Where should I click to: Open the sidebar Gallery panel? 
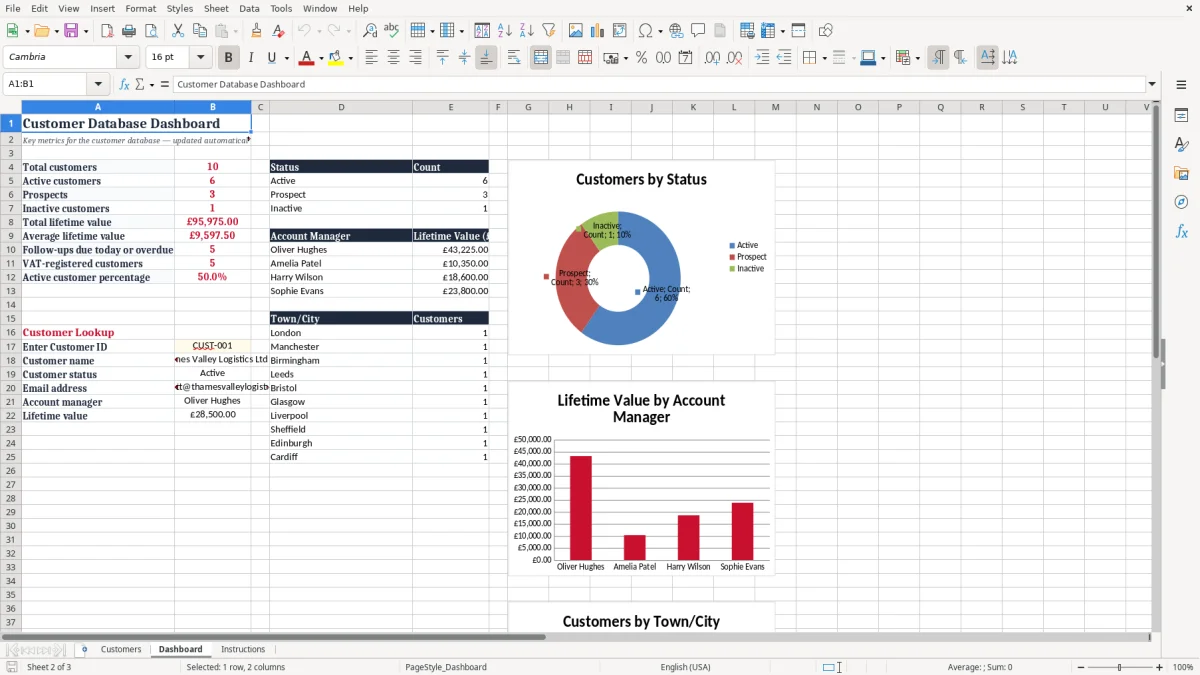(1181, 173)
